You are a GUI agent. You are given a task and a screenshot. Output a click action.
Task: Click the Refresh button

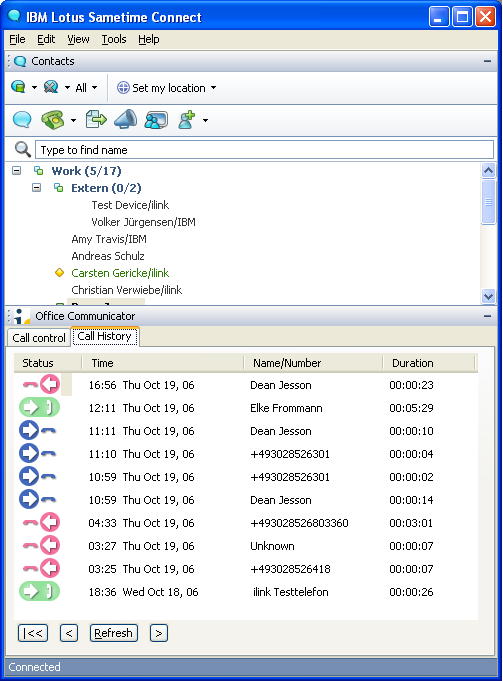coord(113,633)
